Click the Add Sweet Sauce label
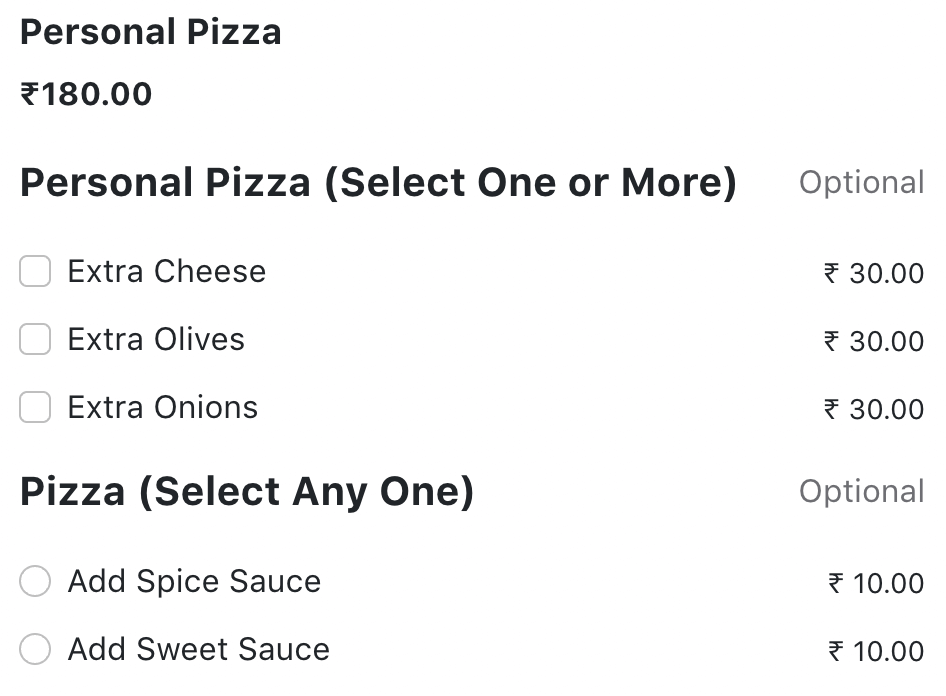946x696 pixels. 198,649
